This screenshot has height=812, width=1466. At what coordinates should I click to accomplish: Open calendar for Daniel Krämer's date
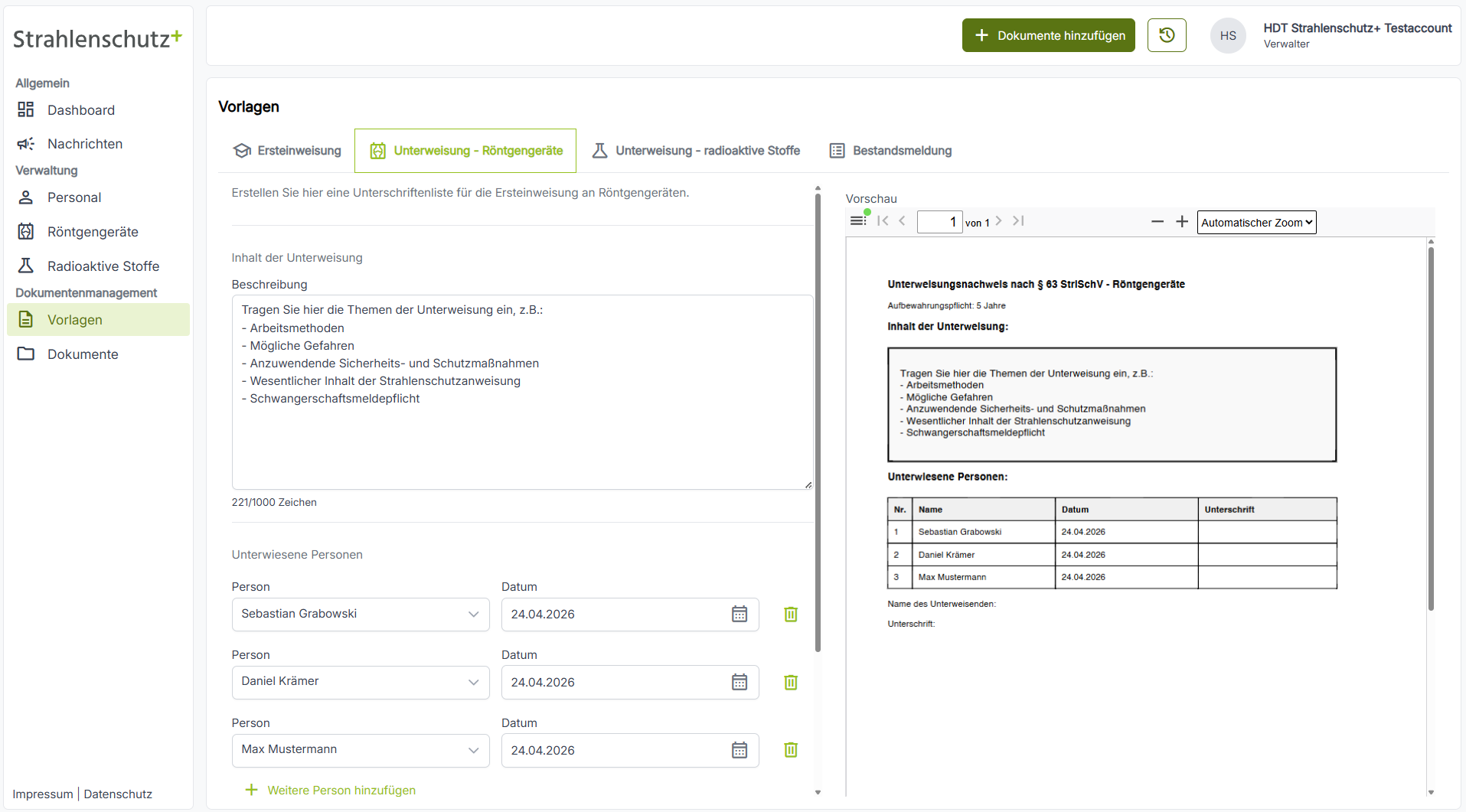tap(740, 683)
